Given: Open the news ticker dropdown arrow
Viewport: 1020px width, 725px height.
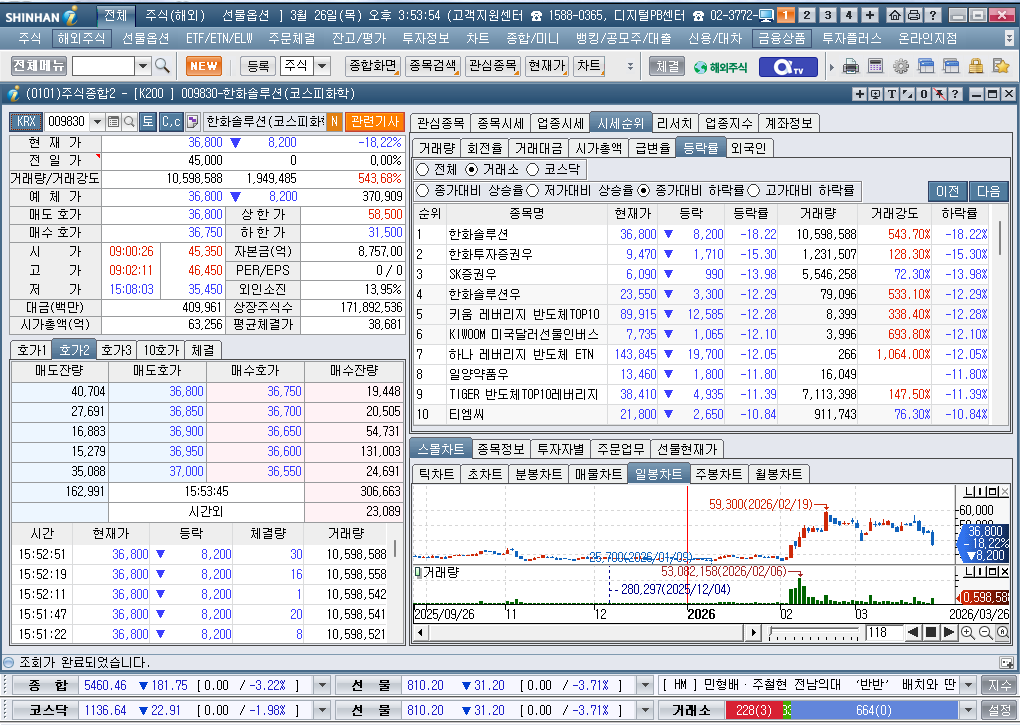Looking at the screenshot, I should click(x=969, y=685).
